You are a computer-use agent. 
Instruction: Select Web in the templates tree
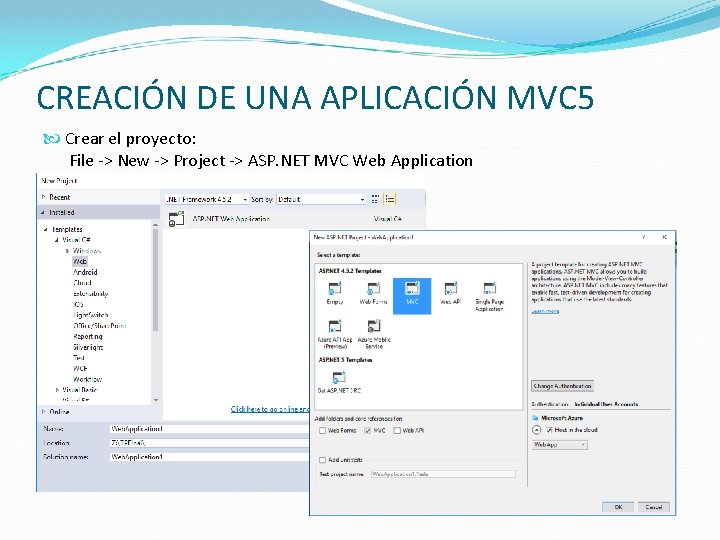coord(80,261)
